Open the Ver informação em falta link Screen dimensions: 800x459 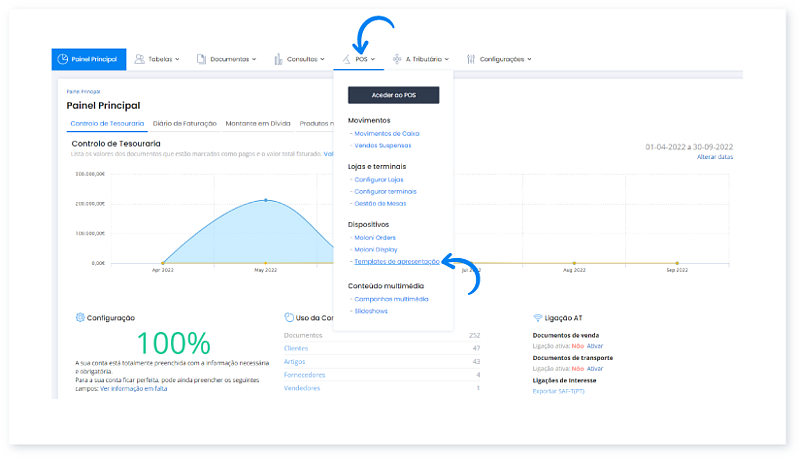pos(134,388)
